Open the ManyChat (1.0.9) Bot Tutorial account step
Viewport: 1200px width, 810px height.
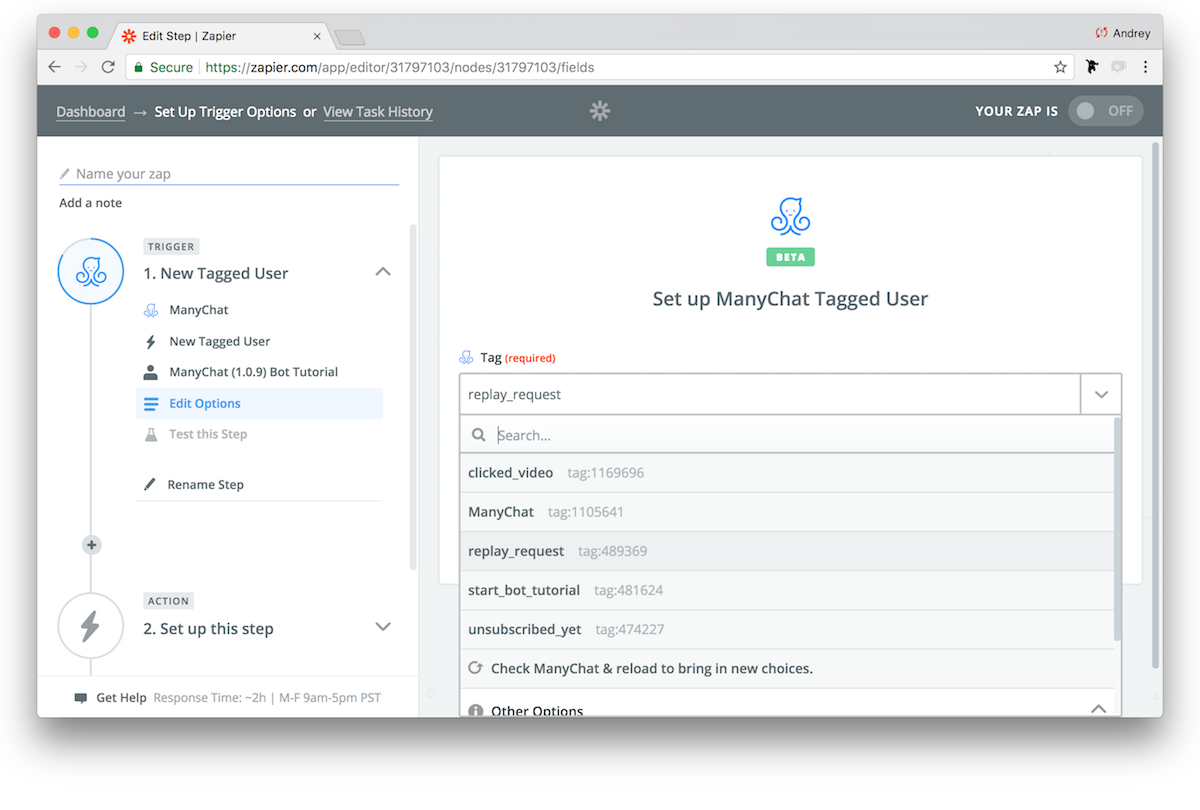(x=254, y=372)
